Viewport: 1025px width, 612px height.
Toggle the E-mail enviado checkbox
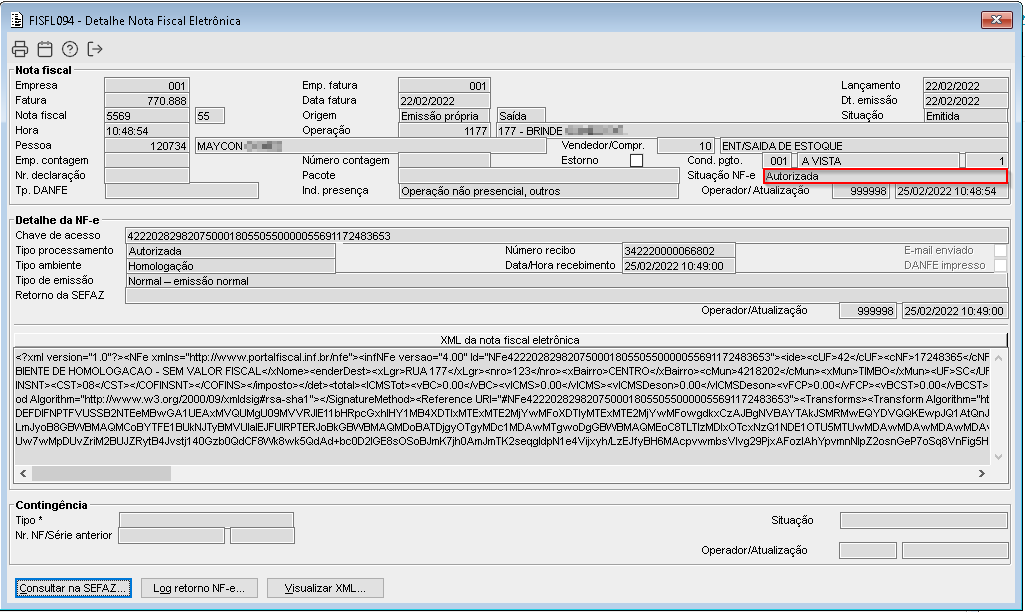pyautogui.click(x=1000, y=250)
